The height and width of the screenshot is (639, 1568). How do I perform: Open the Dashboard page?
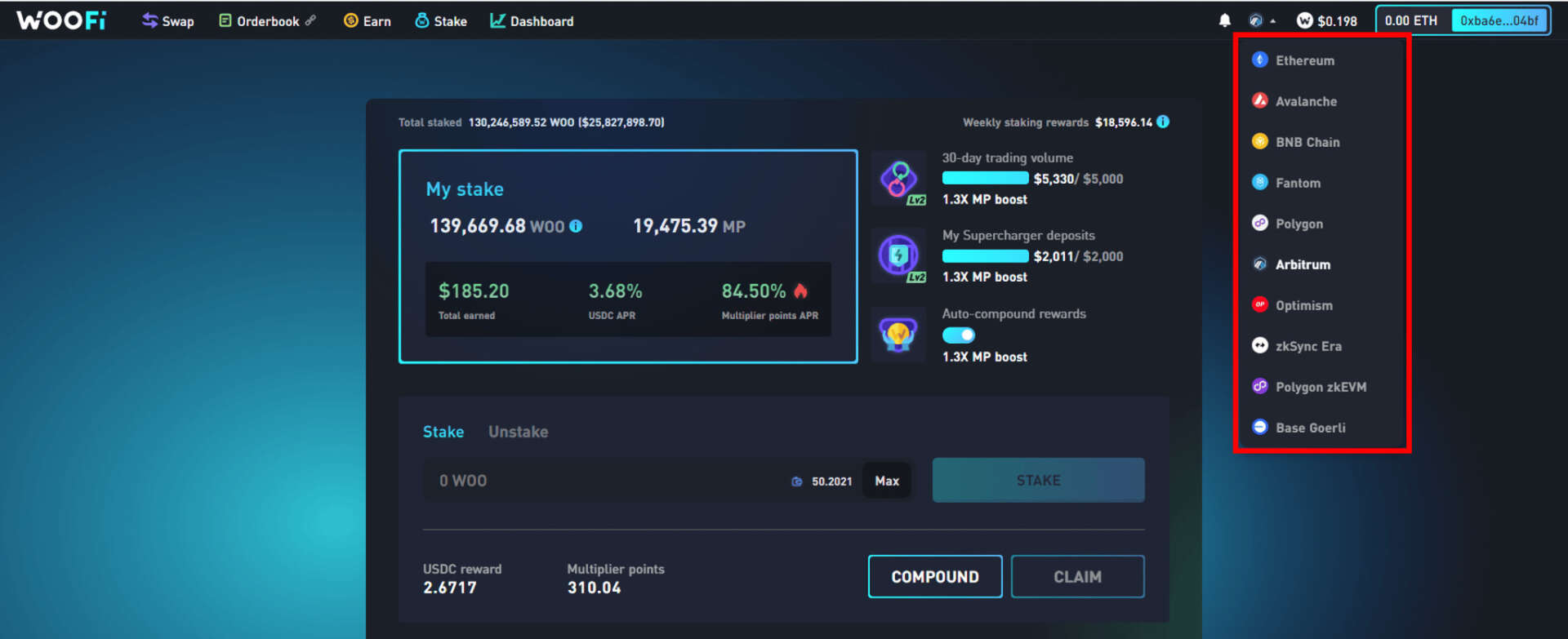(x=532, y=21)
